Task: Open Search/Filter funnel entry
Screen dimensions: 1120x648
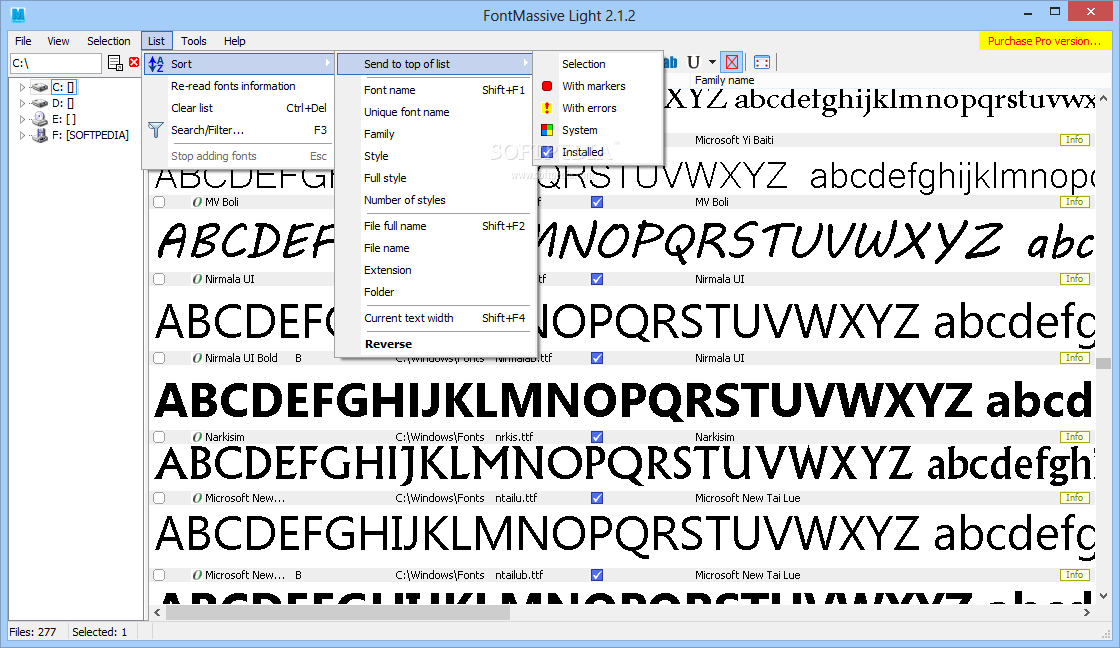Action: (x=238, y=130)
